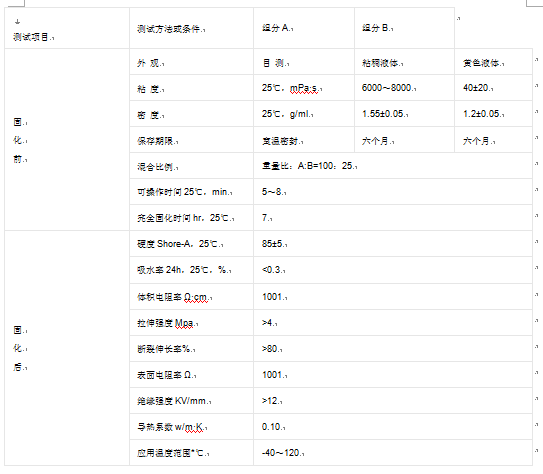This screenshot has width=543, height=474.
Task: Click the 组分 B header cell
Action: [404, 28]
